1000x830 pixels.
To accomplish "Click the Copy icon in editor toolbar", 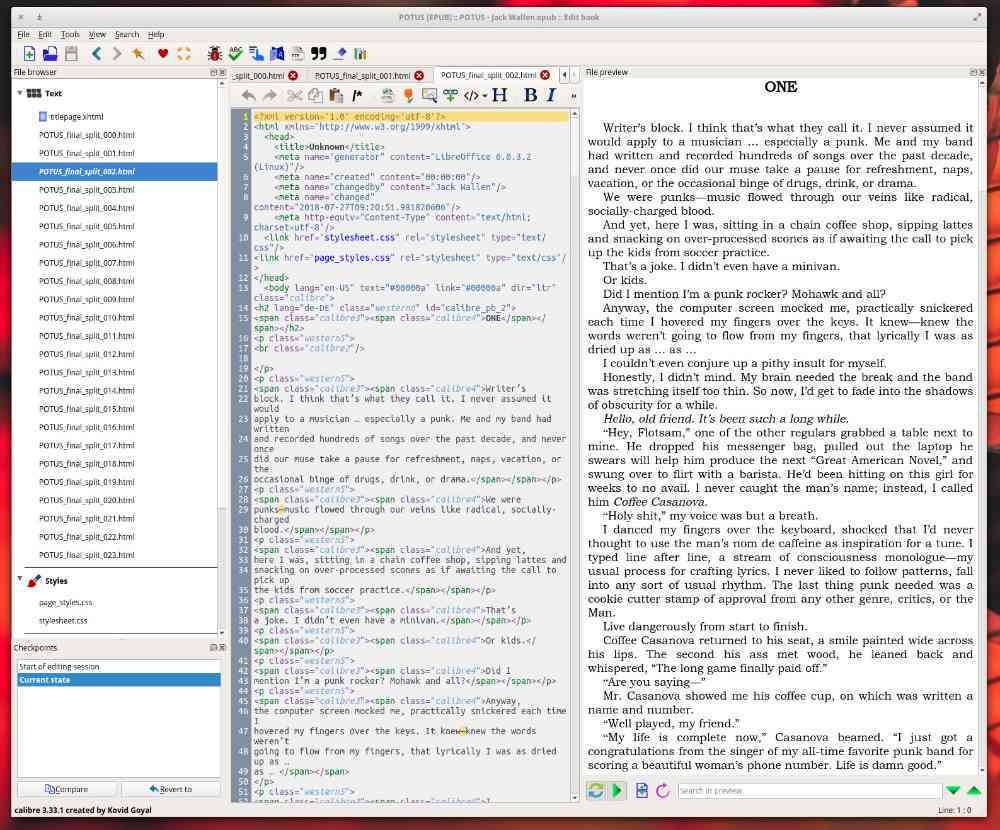I will [x=315, y=96].
